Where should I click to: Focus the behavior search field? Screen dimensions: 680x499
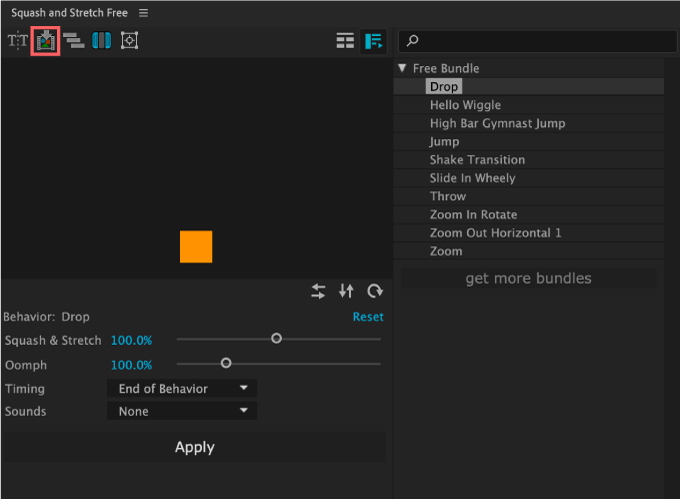click(x=537, y=41)
